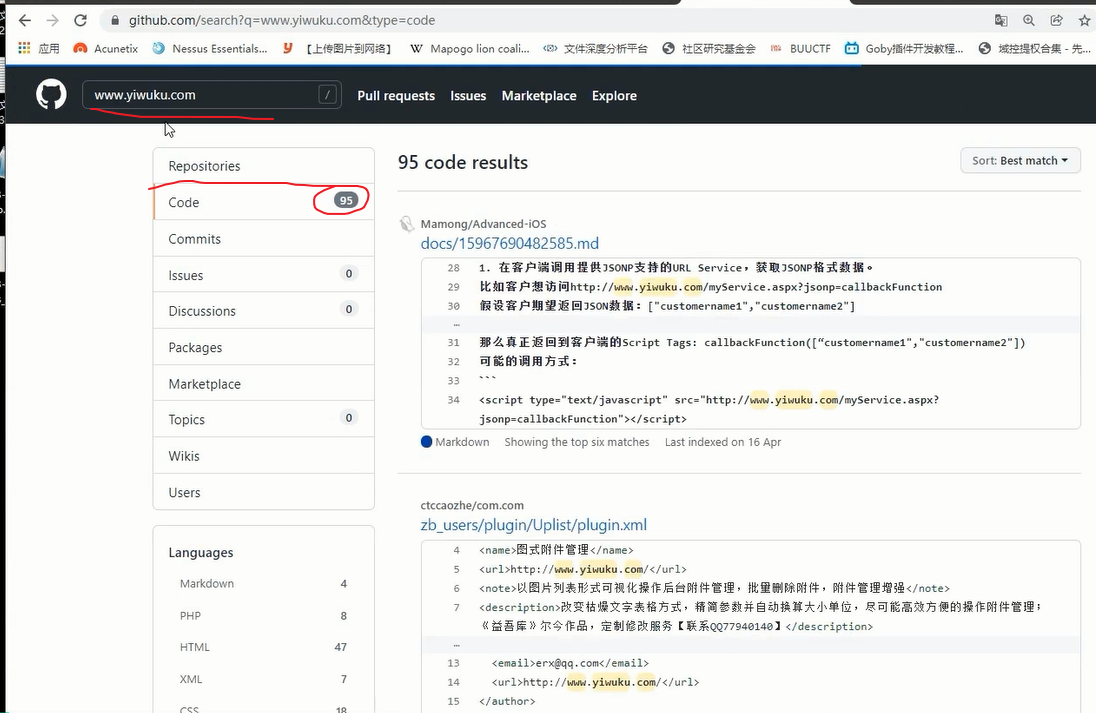This screenshot has height=713, width=1096.
Task: Open the apps grid bookmark icon
Action: point(24,48)
